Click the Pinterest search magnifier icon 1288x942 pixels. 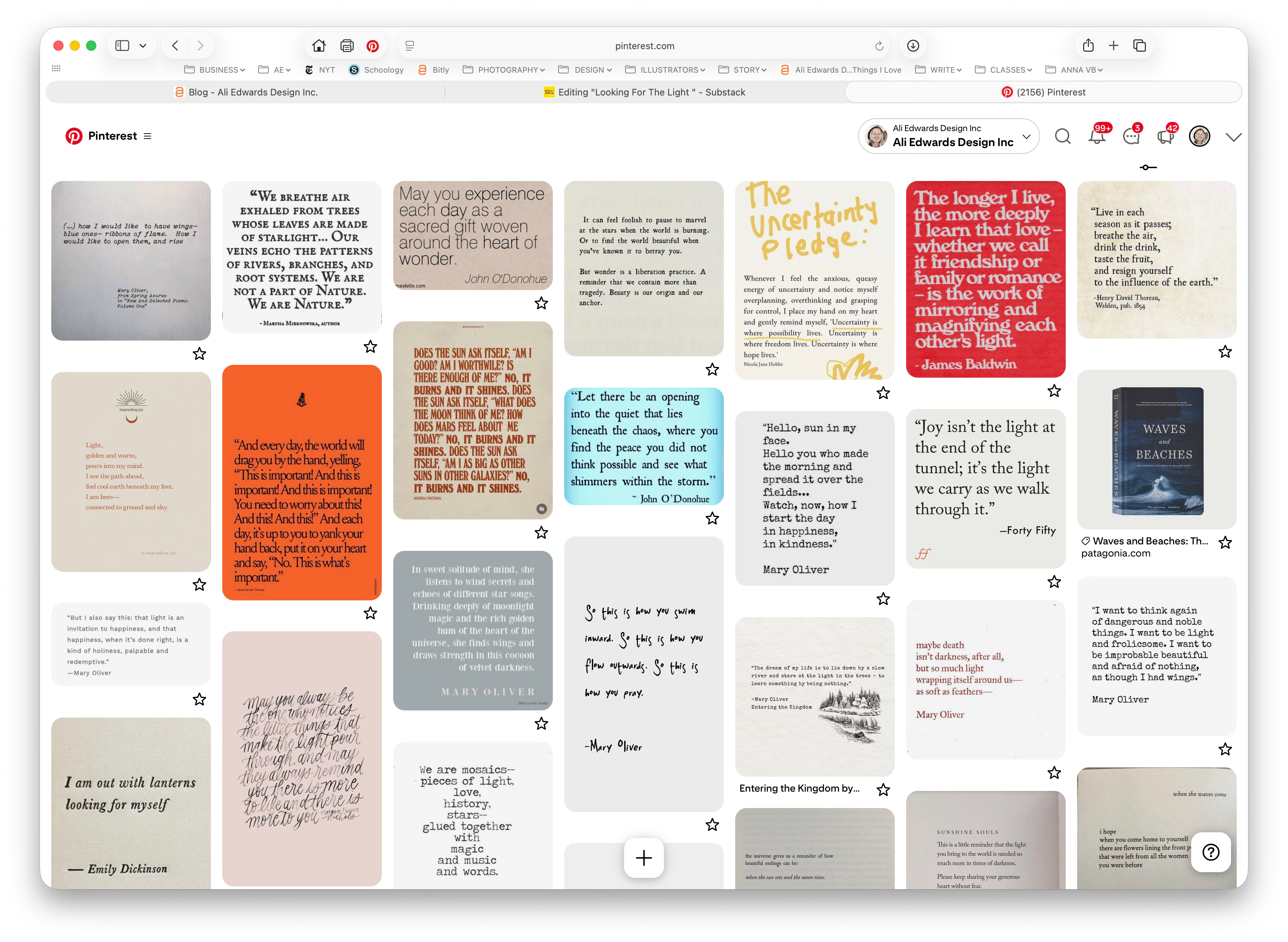[x=1062, y=136]
